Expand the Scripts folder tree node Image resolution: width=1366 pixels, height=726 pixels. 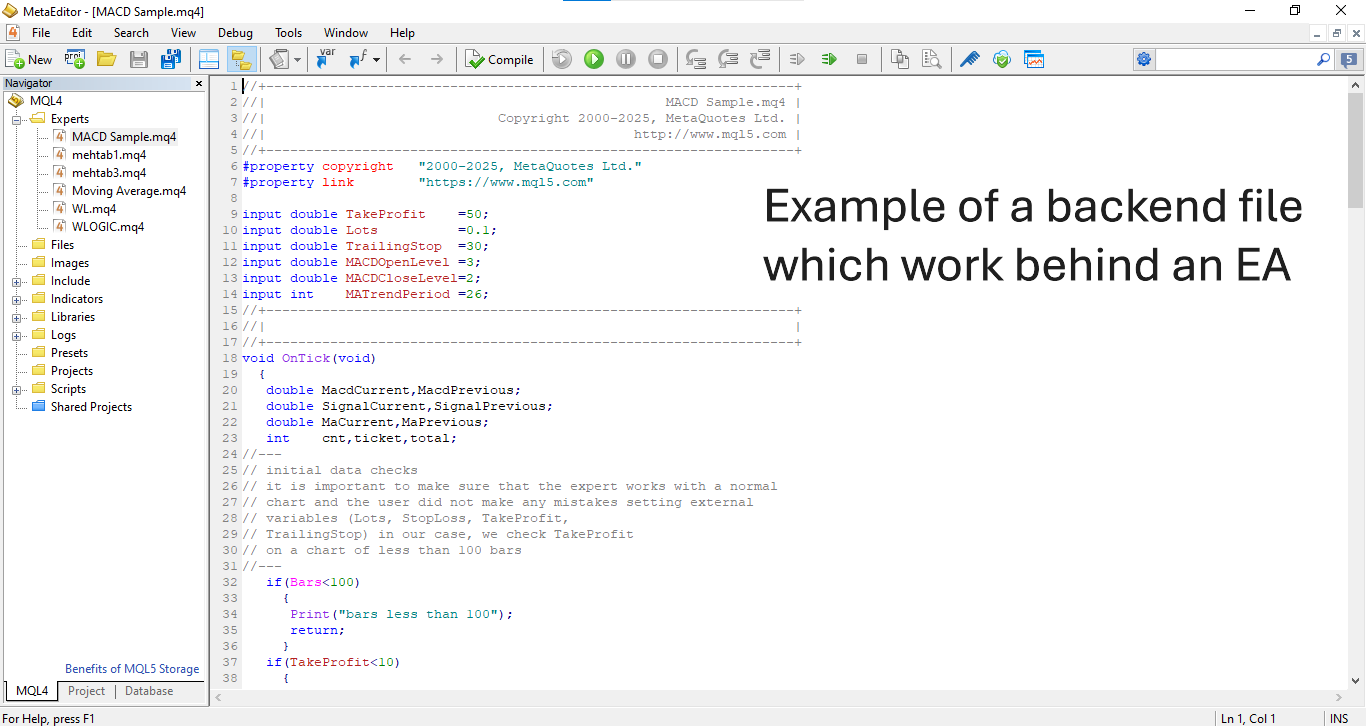[17, 389]
